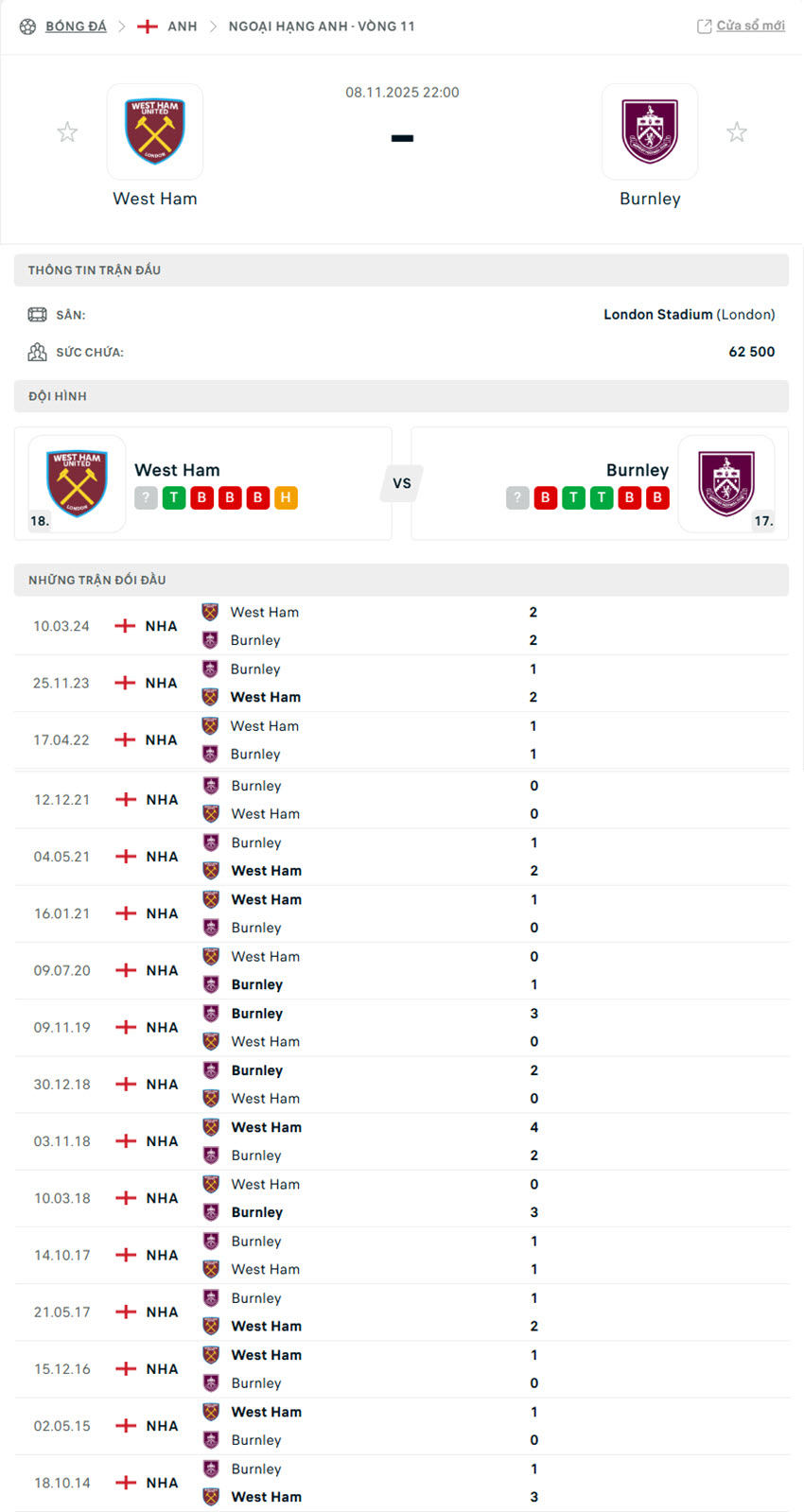Click the NHA flag on the 10.03.24 row

point(124,625)
